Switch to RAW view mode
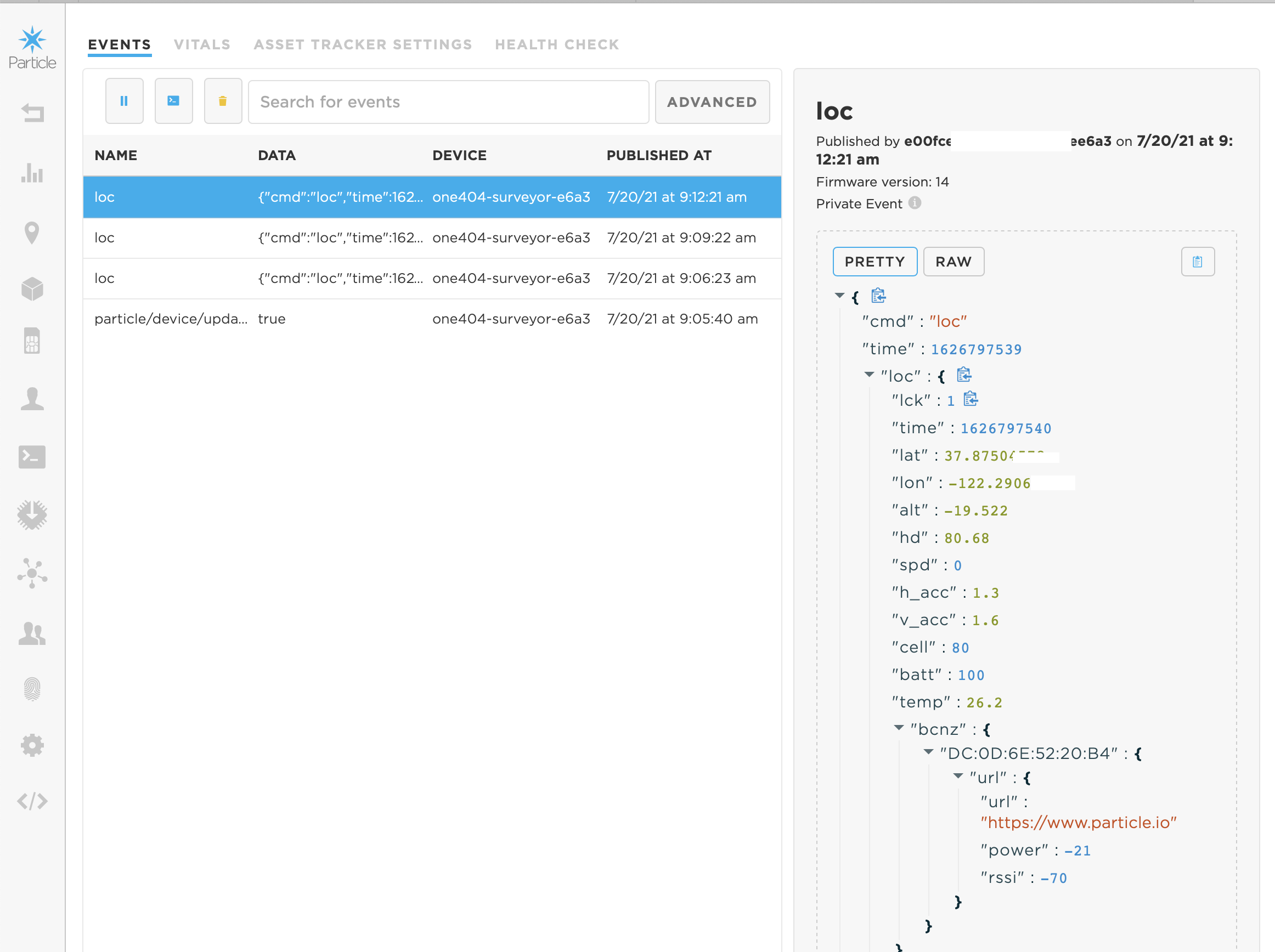 coord(953,262)
